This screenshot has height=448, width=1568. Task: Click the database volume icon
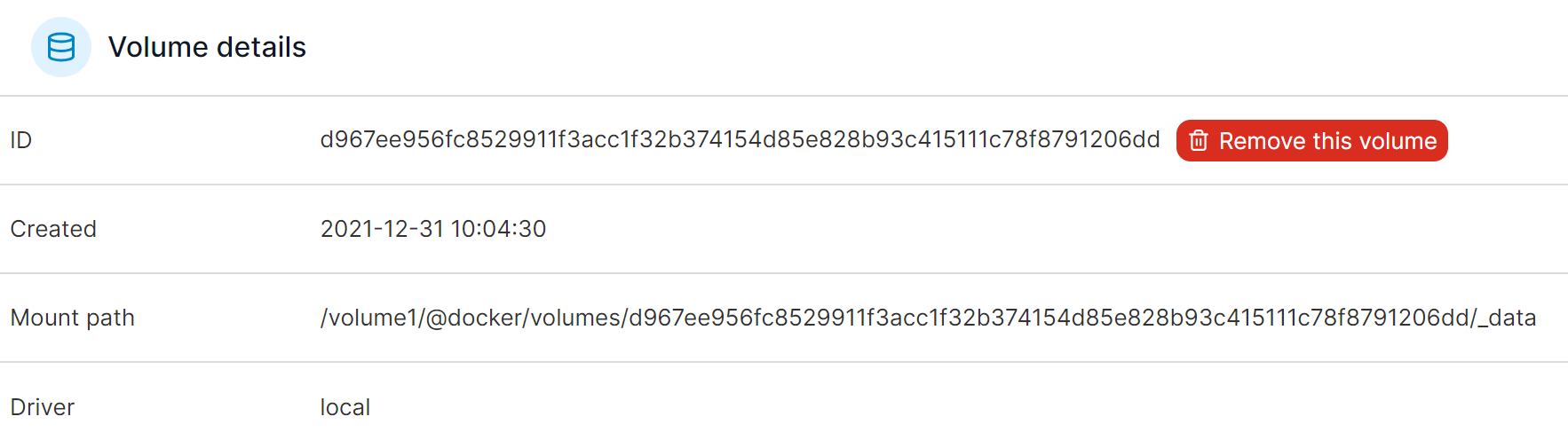61,47
